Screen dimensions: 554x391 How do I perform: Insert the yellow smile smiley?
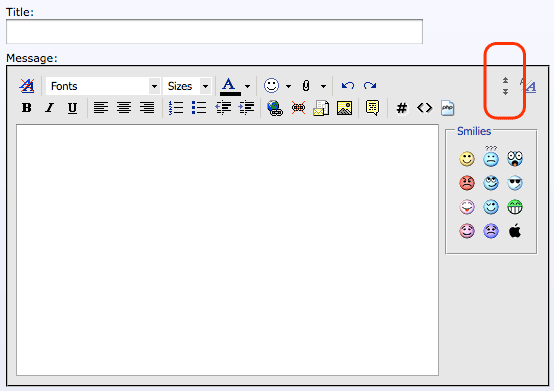pyautogui.click(x=467, y=159)
